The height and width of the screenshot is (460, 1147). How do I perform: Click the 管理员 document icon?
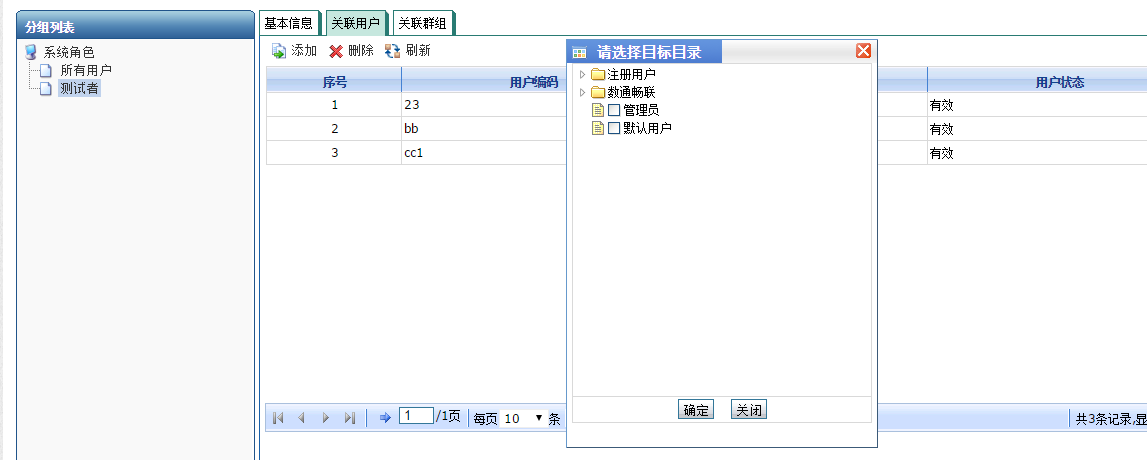tap(597, 110)
